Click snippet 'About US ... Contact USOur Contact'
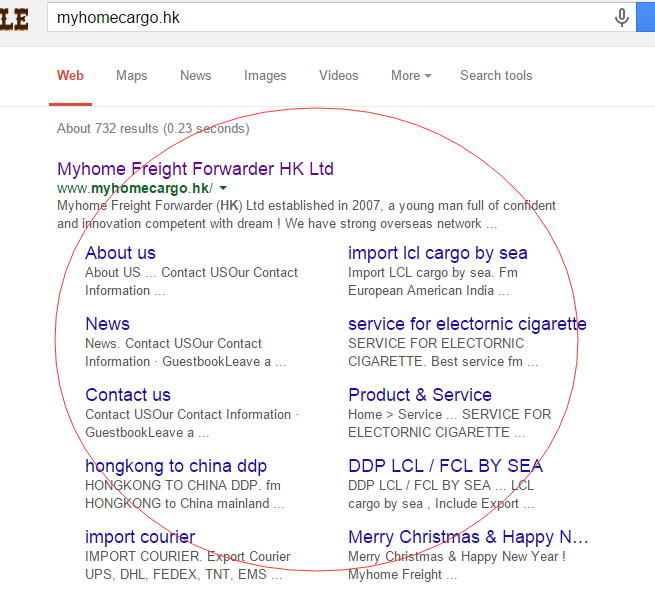 (x=191, y=272)
